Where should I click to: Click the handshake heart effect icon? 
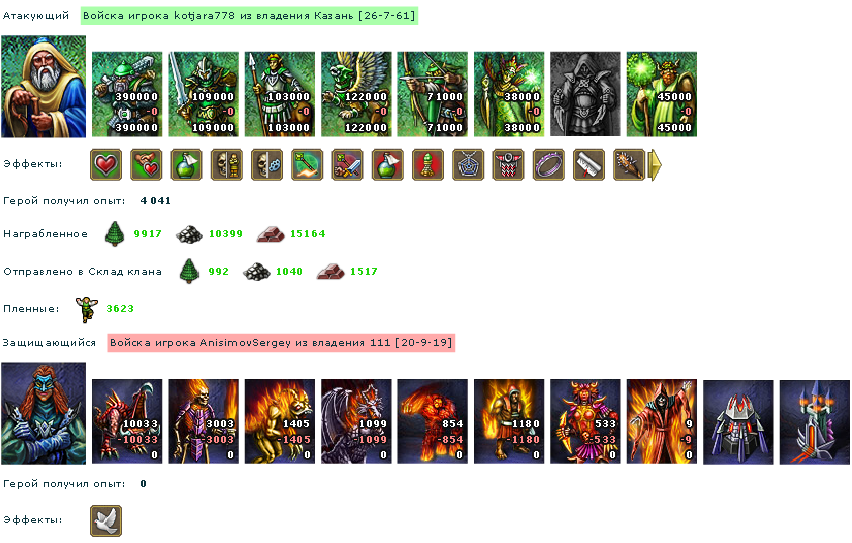146,165
